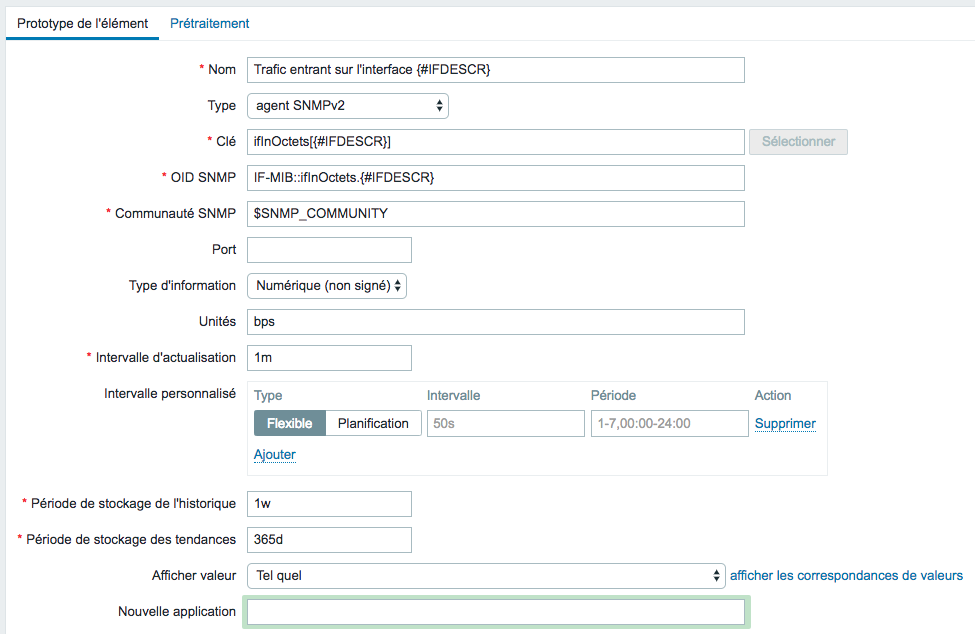Click the OID SNMP field
This screenshot has height=634, width=975.
(496, 178)
